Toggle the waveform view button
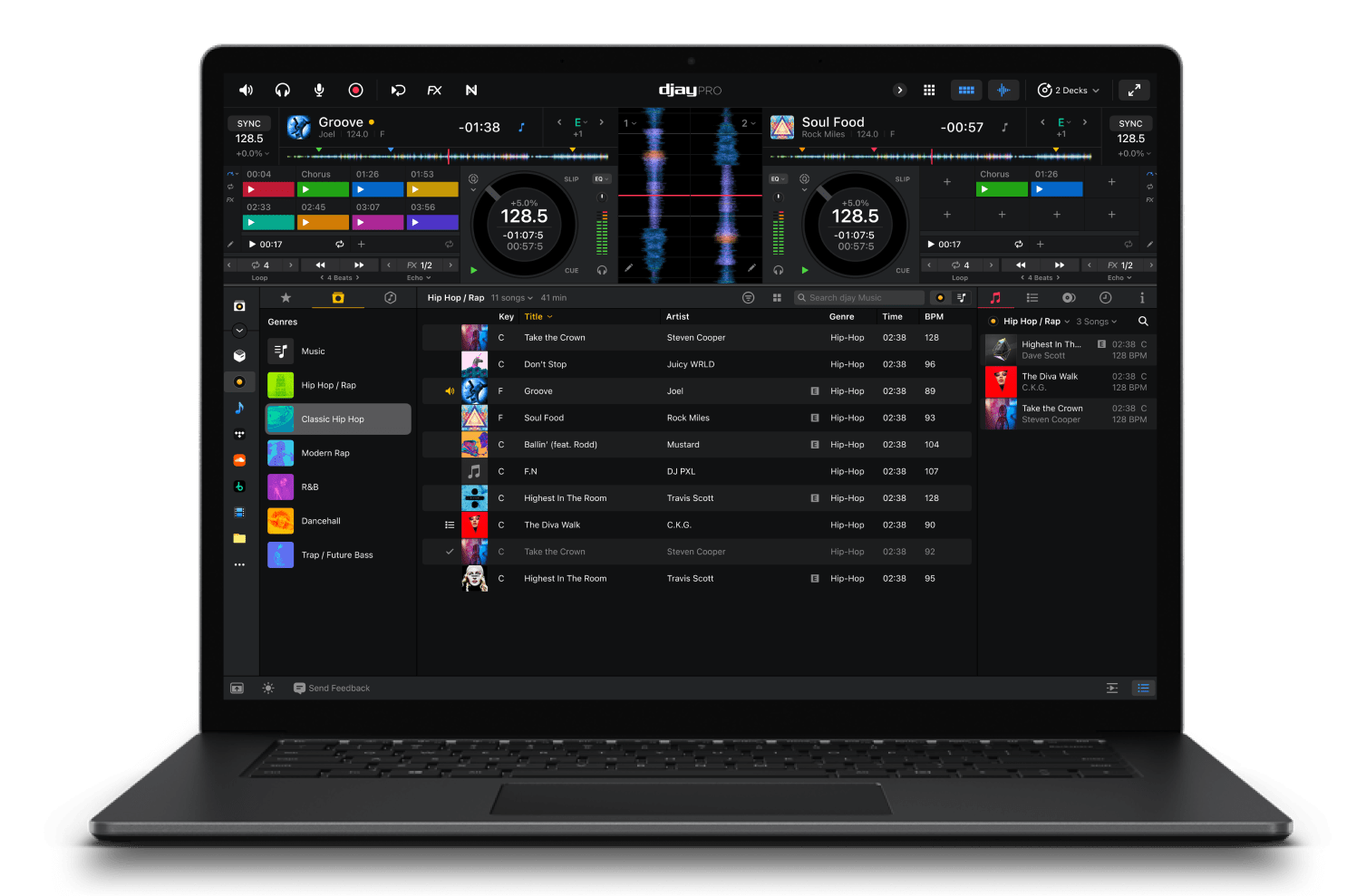 coord(1003,91)
